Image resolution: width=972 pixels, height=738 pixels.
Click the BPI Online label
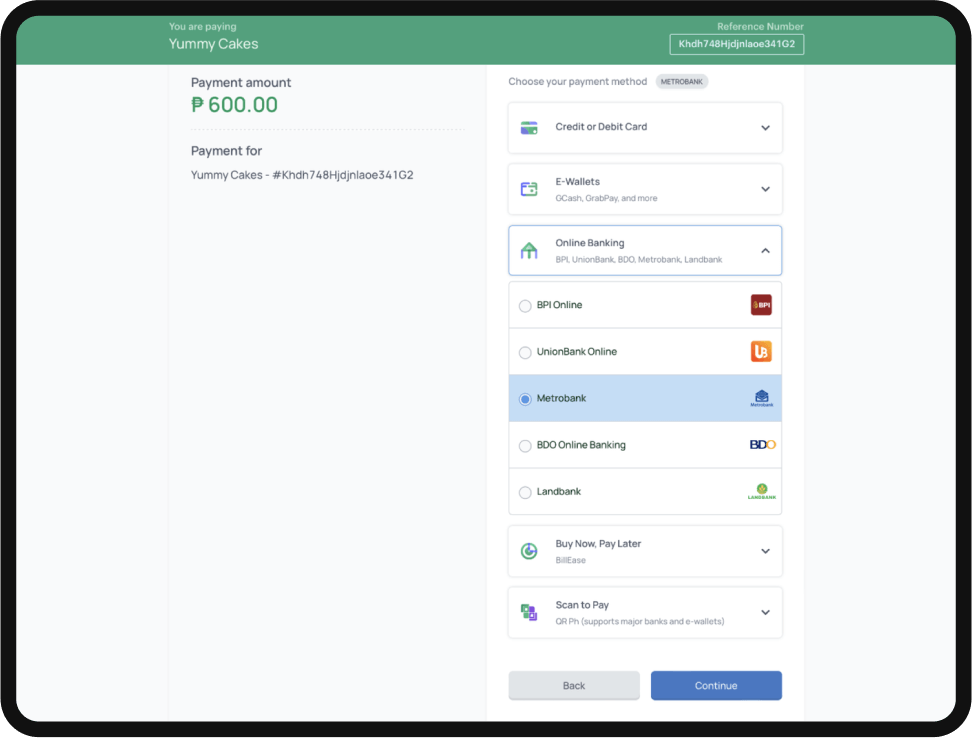(x=559, y=305)
